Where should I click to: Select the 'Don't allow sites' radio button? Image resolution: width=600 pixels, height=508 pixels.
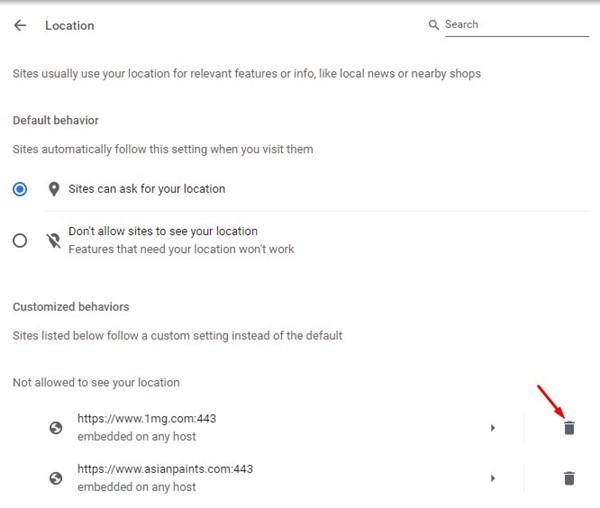(20, 240)
